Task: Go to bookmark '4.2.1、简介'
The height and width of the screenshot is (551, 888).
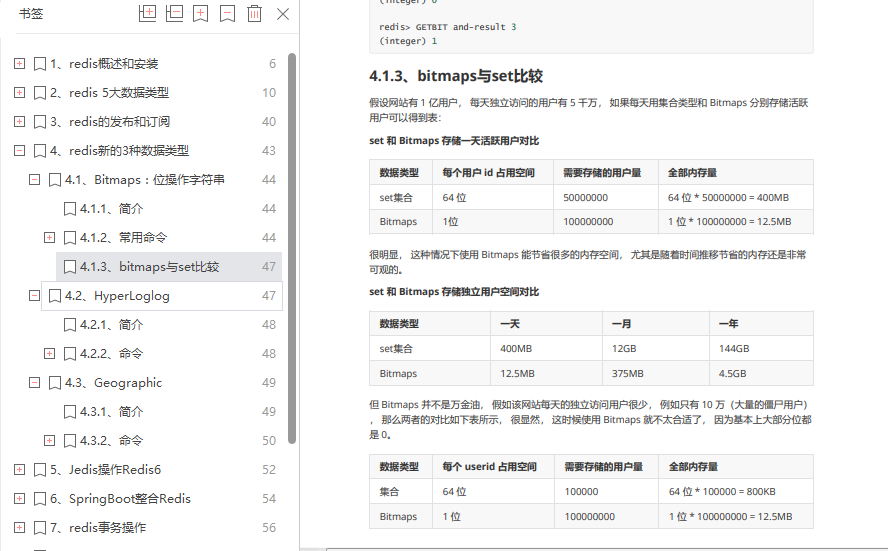Action: tap(112, 324)
